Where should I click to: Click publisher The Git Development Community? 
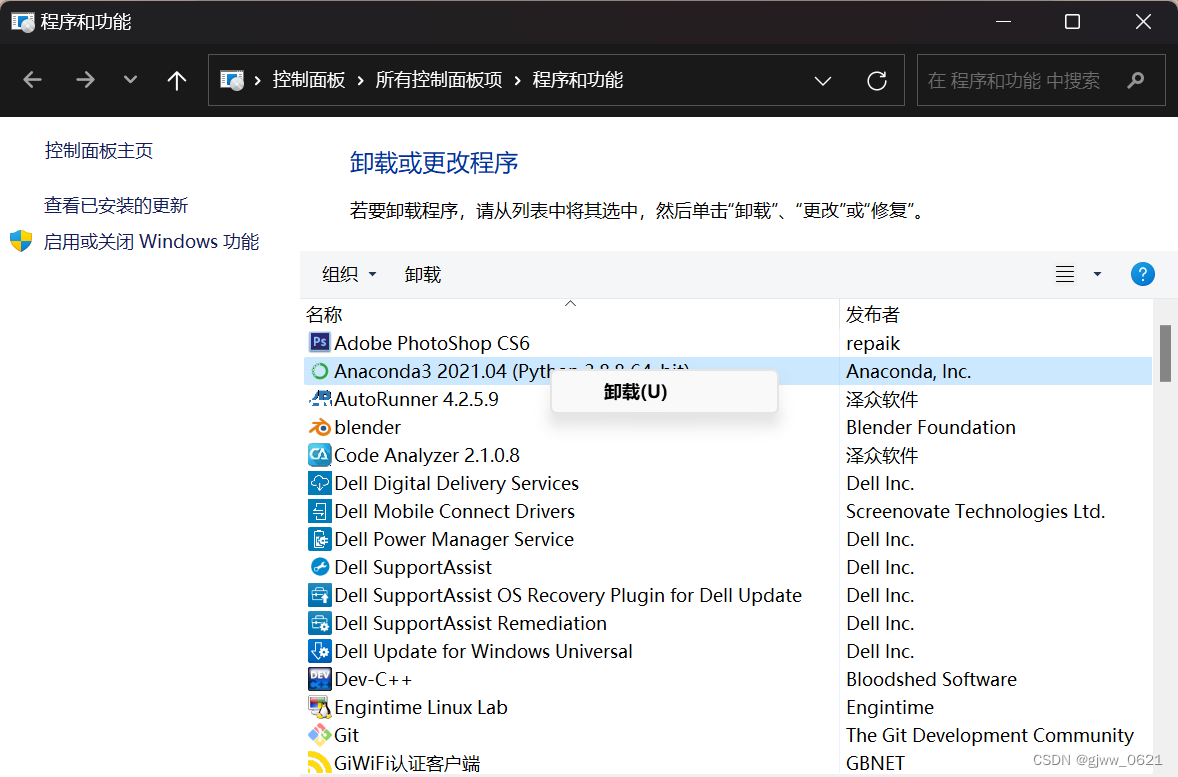tap(989, 735)
